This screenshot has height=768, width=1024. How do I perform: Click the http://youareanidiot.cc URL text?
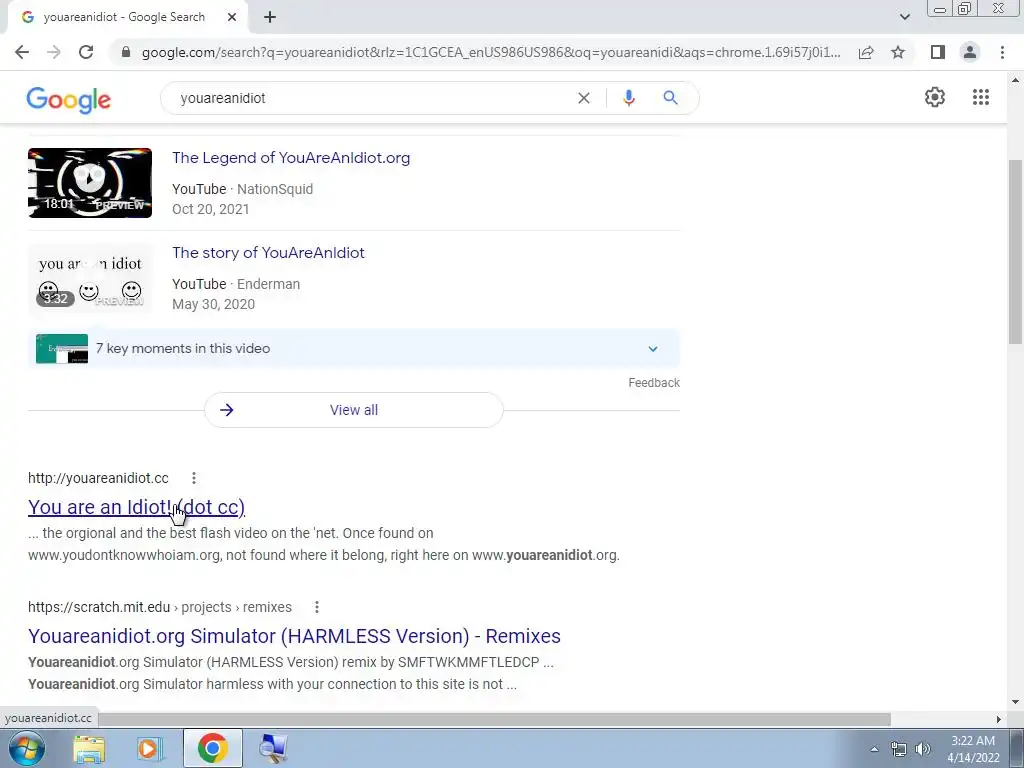[98, 478]
